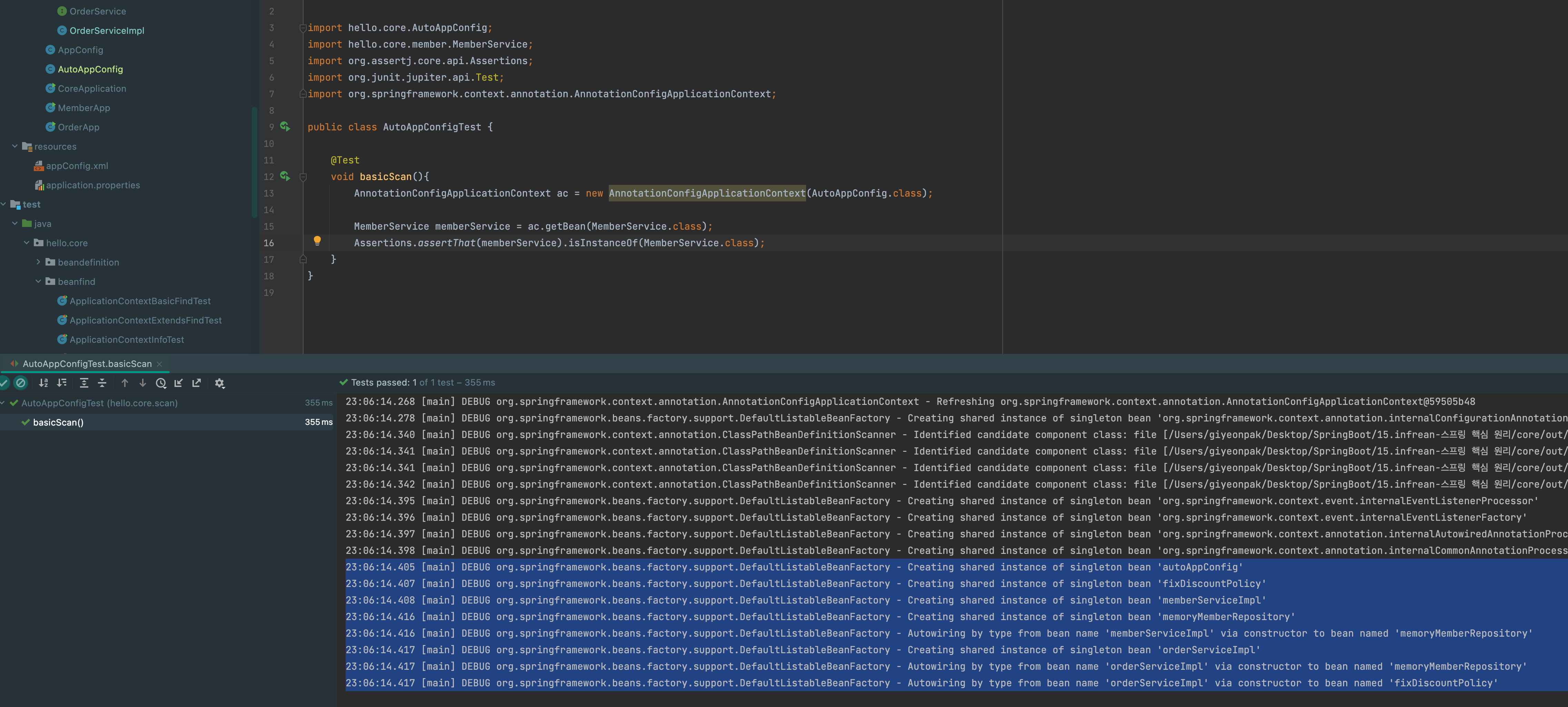This screenshot has height=707, width=1568.
Task: Open CoreApplication class in project tree
Action: pos(92,88)
